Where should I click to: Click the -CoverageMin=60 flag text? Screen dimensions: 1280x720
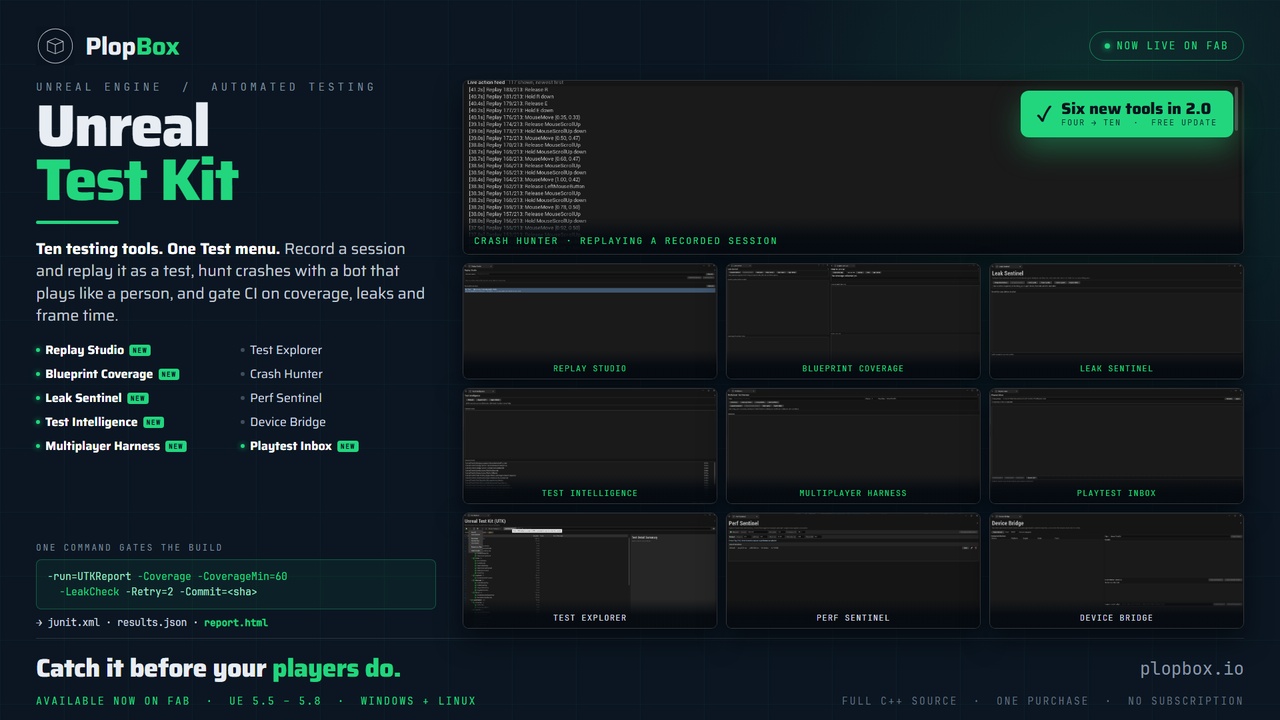(x=242, y=576)
